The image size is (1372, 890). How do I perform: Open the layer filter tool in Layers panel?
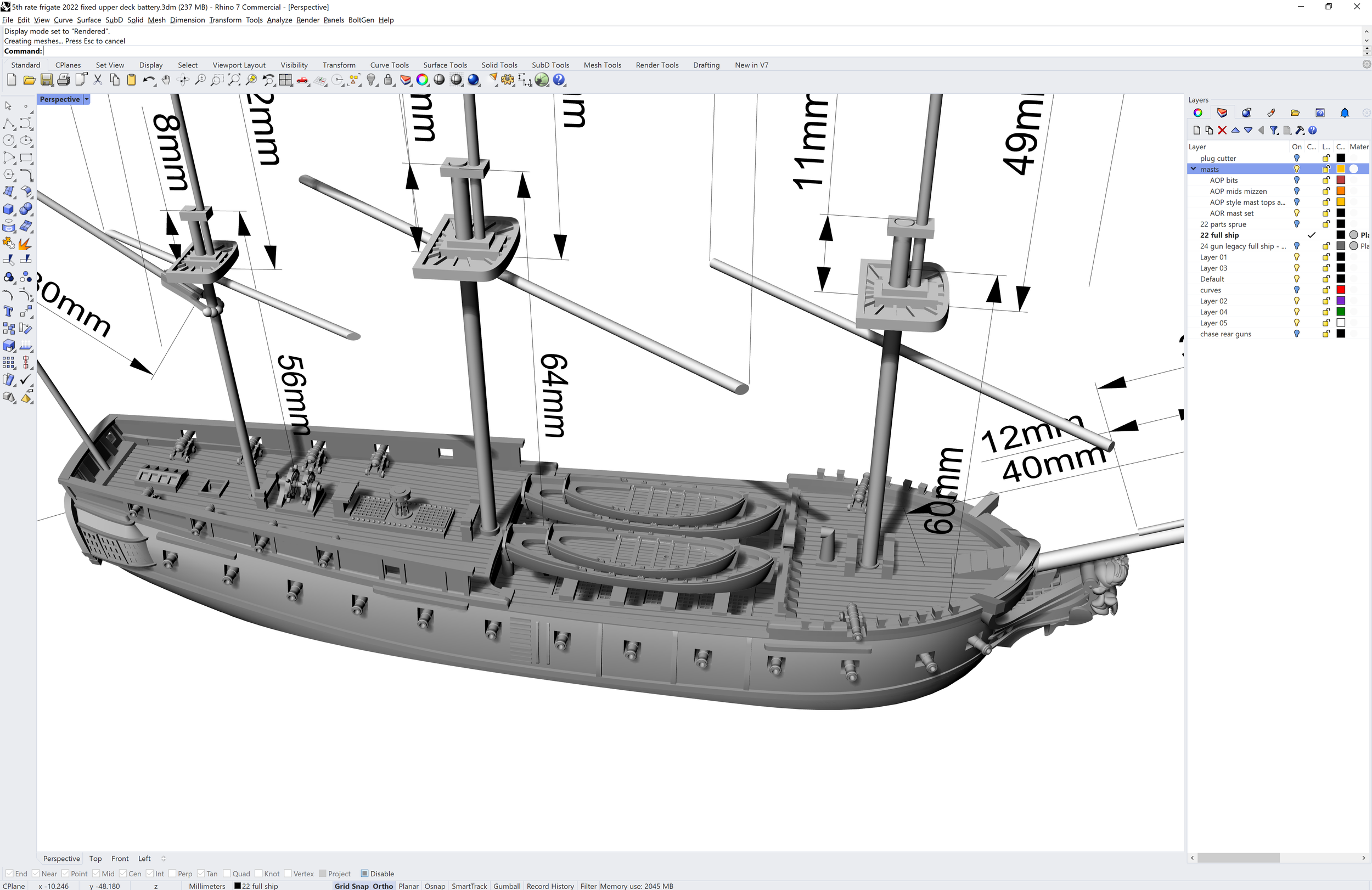(x=1274, y=131)
